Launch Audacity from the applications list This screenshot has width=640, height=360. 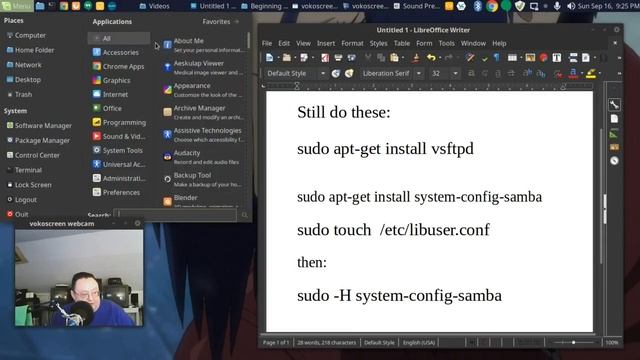tap(203, 157)
